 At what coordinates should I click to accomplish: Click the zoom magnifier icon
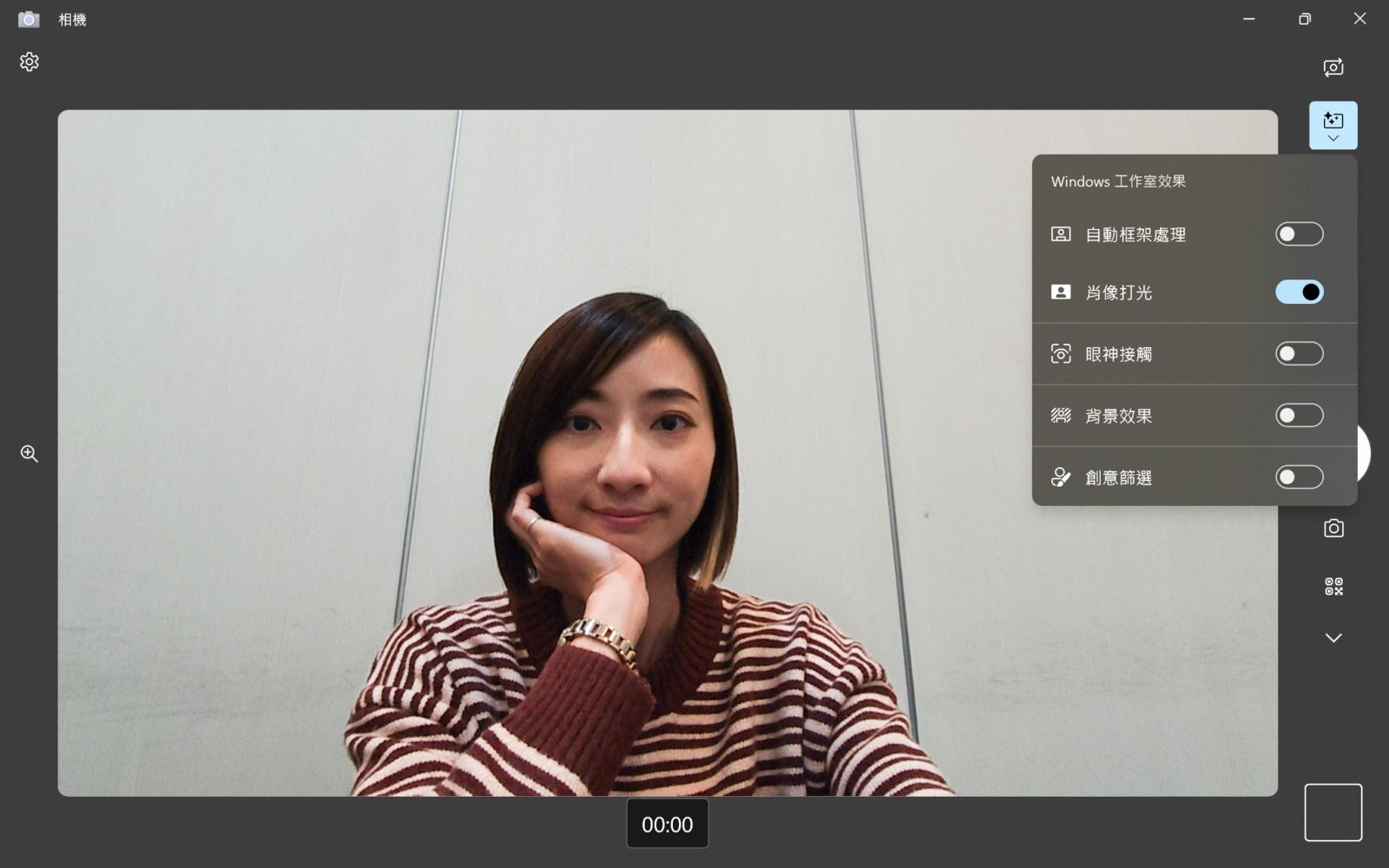point(30,453)
